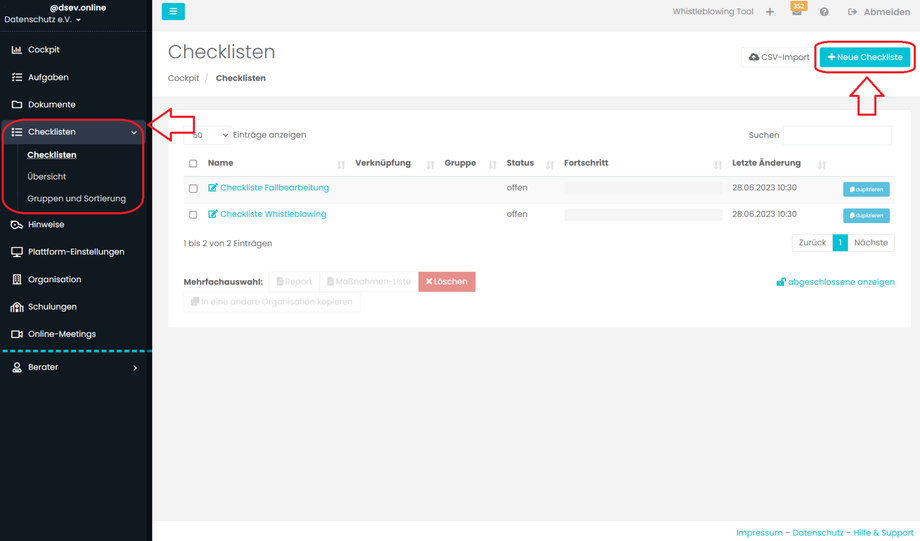Image resolution: width=920 pixels, height=541 pixels.
Task: Sort table by Name column arrows
Action: pyautogui.click(x=341, y=164)
